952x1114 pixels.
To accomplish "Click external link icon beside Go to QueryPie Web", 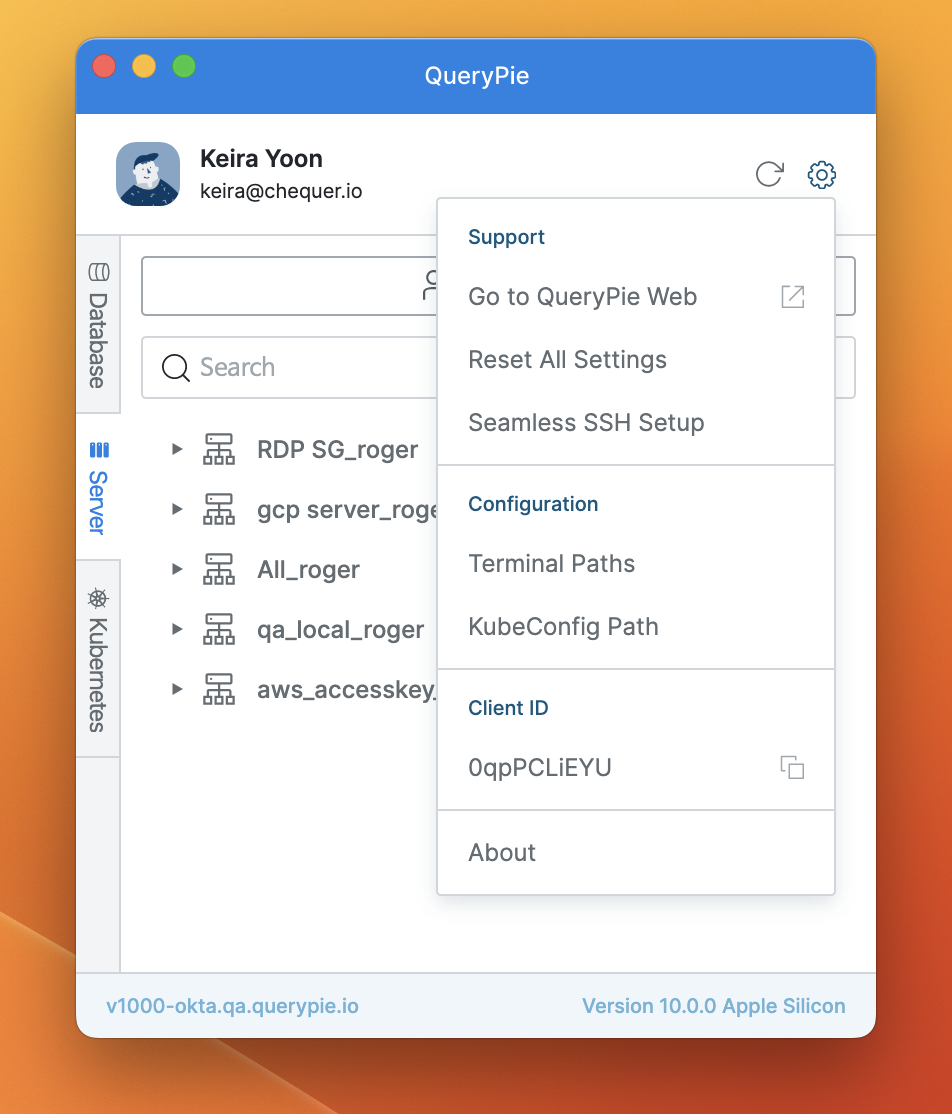I will (x=792, y=297).
